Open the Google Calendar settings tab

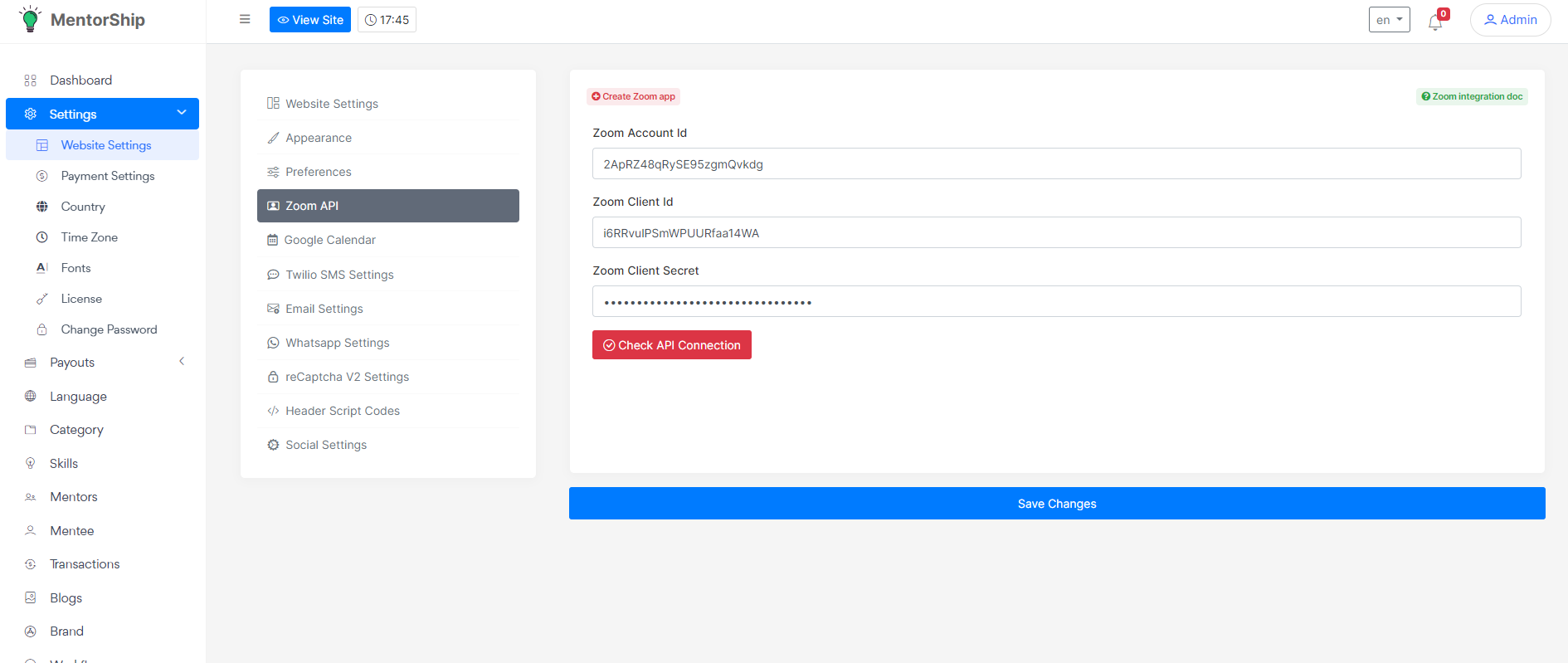pos(329,240)
